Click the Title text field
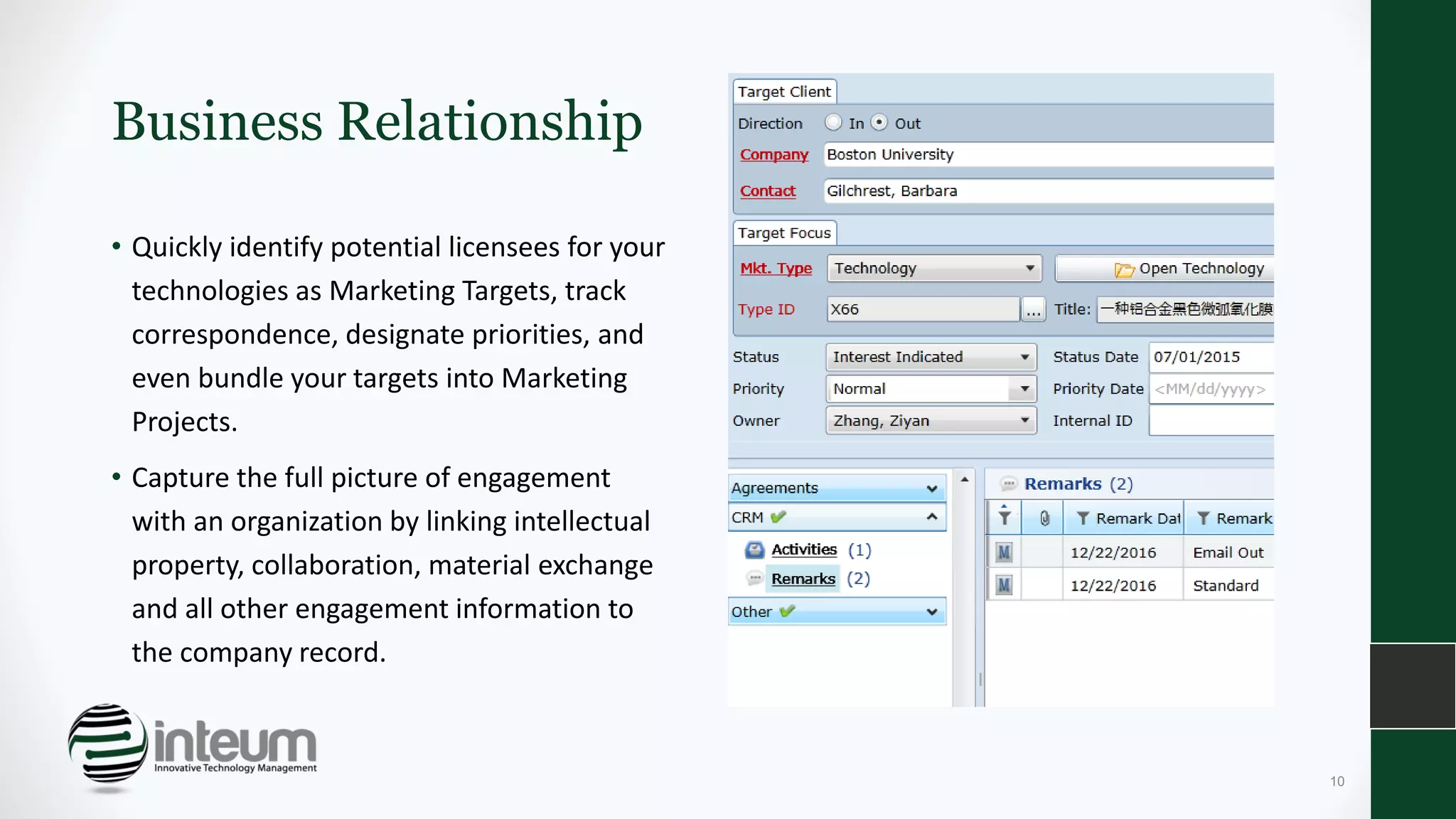 pyautogui.click(x=1185, y=309)
